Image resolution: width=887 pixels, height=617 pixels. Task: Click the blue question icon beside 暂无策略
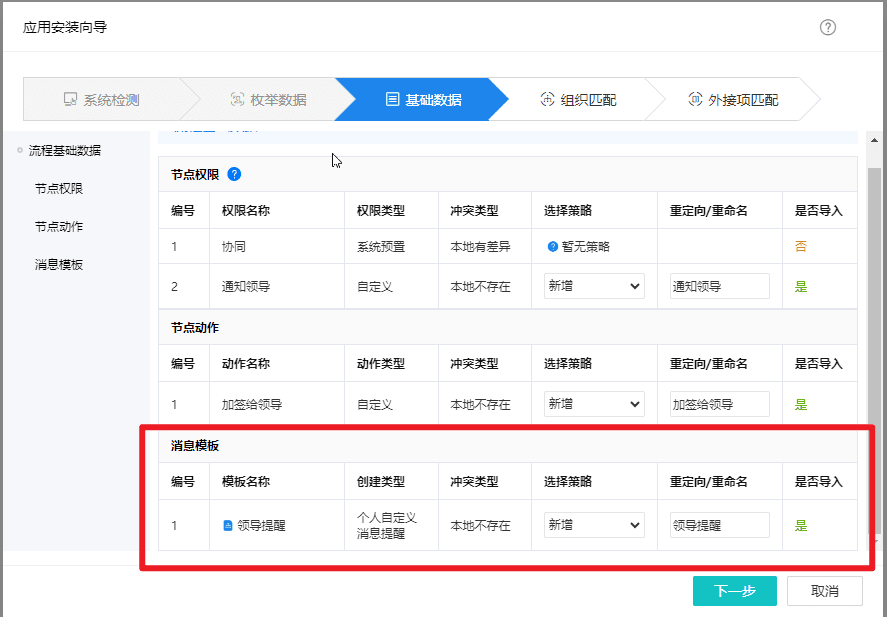coord(553,247)
